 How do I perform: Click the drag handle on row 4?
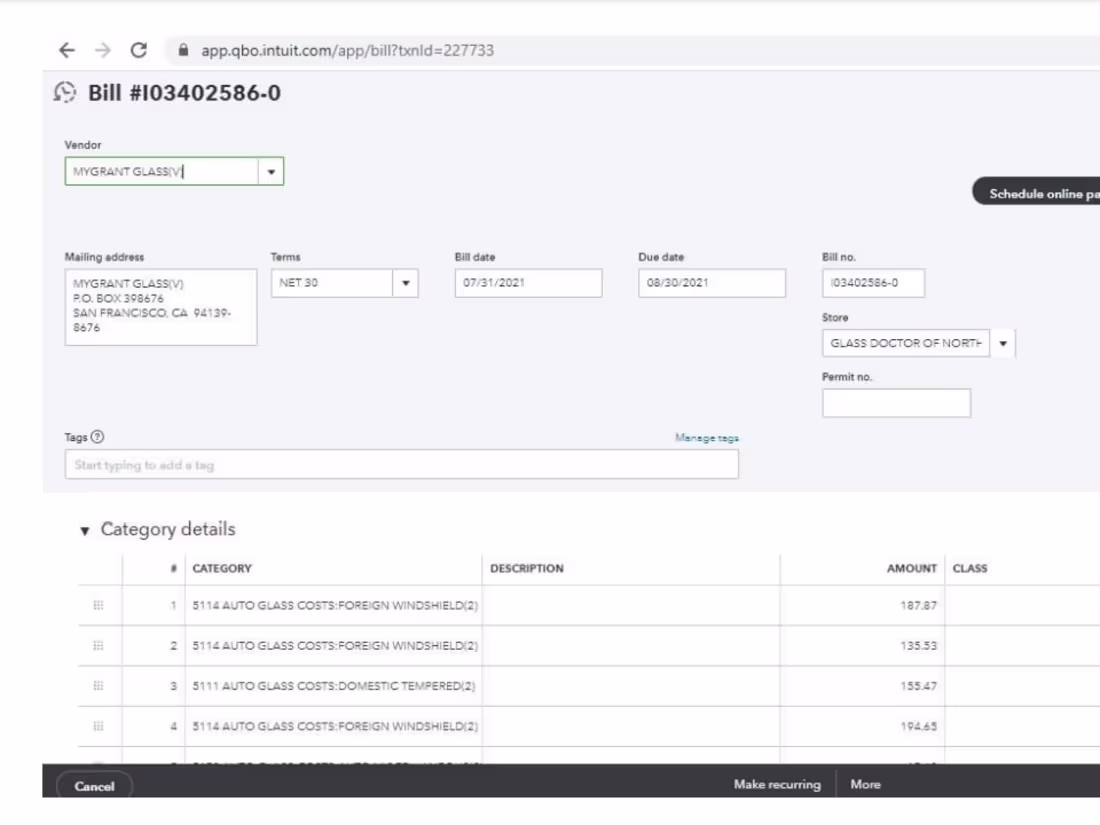coord(98,726)
